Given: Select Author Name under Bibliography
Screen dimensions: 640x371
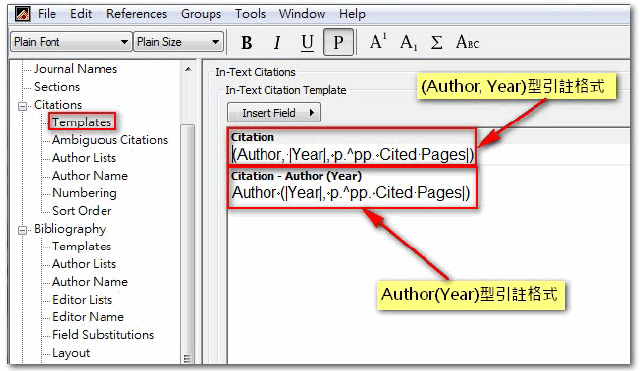Looking at the screenshot, I should pyautogui.click(x=90, y=282).
